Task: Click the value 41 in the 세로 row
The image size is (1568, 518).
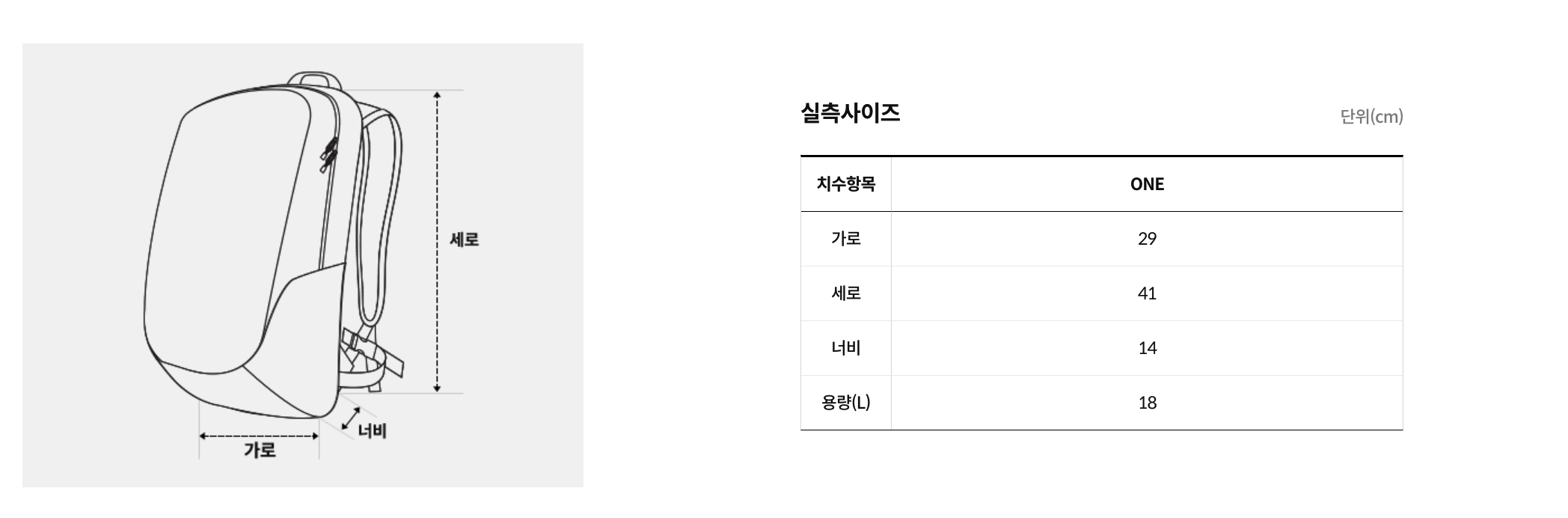Action: [x=1147, y=293]
